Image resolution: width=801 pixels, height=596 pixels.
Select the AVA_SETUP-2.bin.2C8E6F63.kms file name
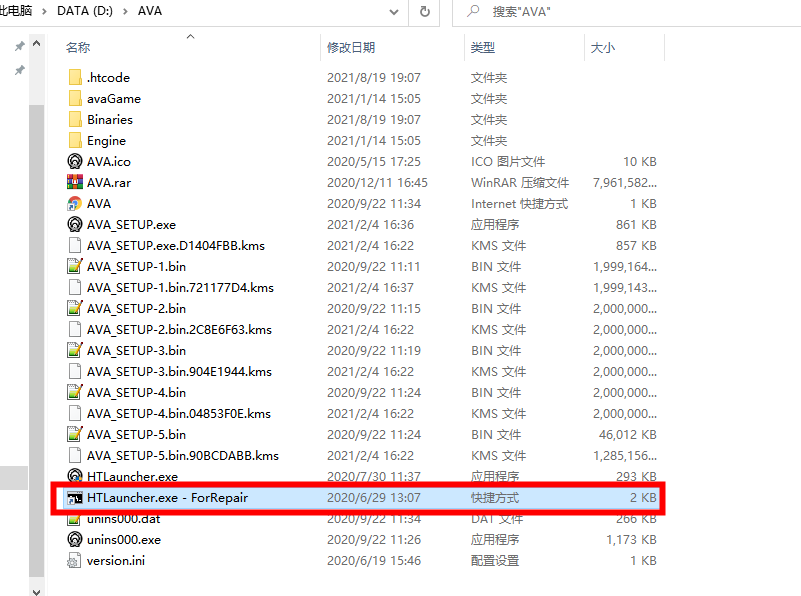point(179,329)
